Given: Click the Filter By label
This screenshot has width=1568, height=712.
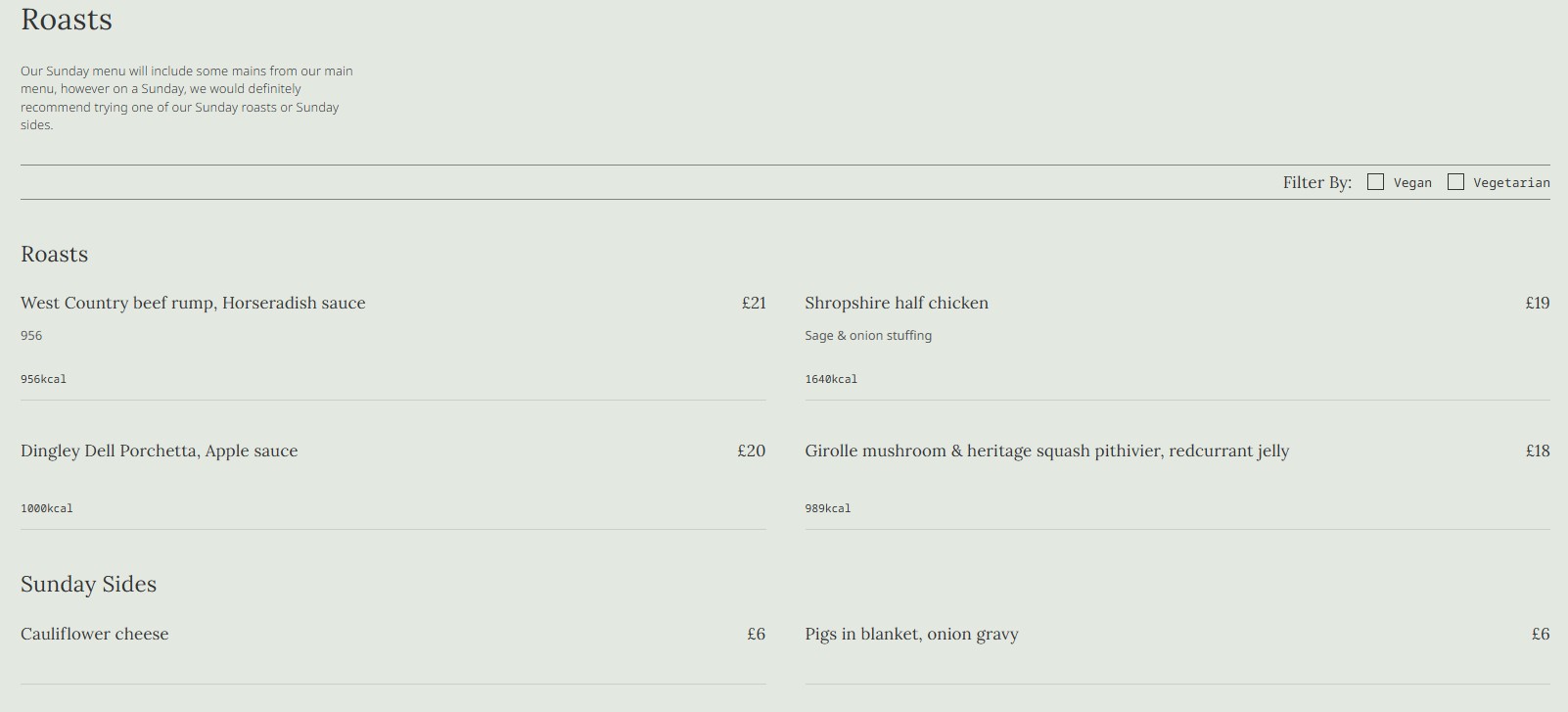Looking at the screenshot, I should (1316, 183).
